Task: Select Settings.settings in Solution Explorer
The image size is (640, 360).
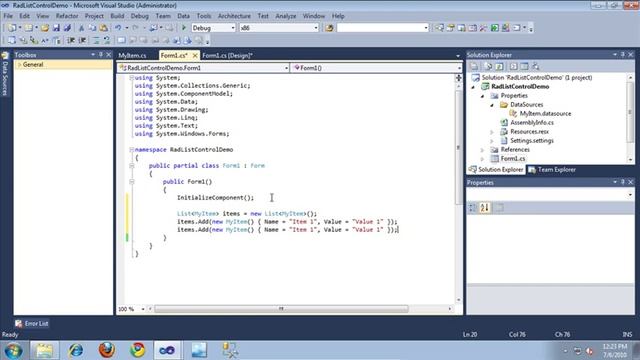Action: coord(532,140)
